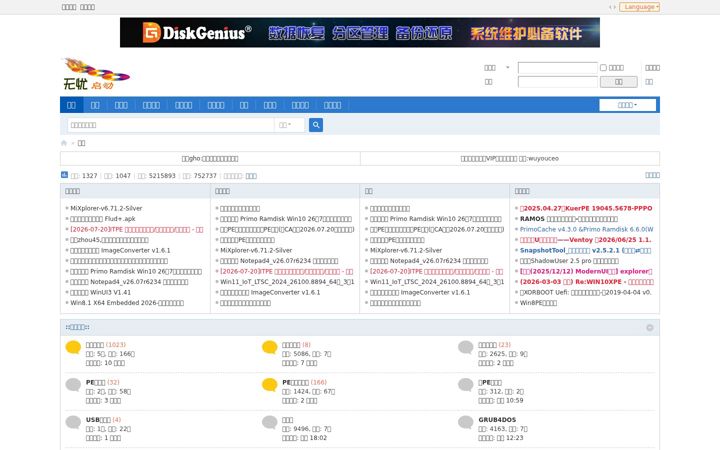Open the thread mentioning zhou45
Viewport: 720px width, 450px height.
pos(109,240)
